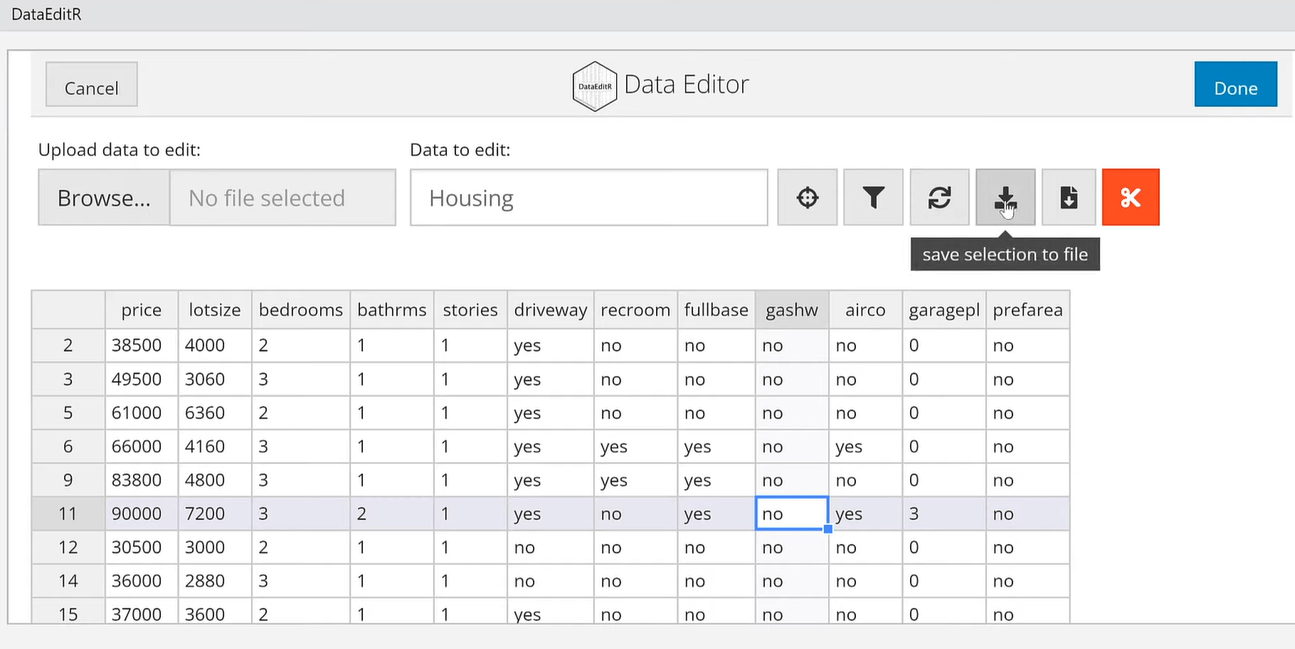Click lotsize cell 4000
This screenshot has width=1295, height=649.
click(x=215, y=345)
